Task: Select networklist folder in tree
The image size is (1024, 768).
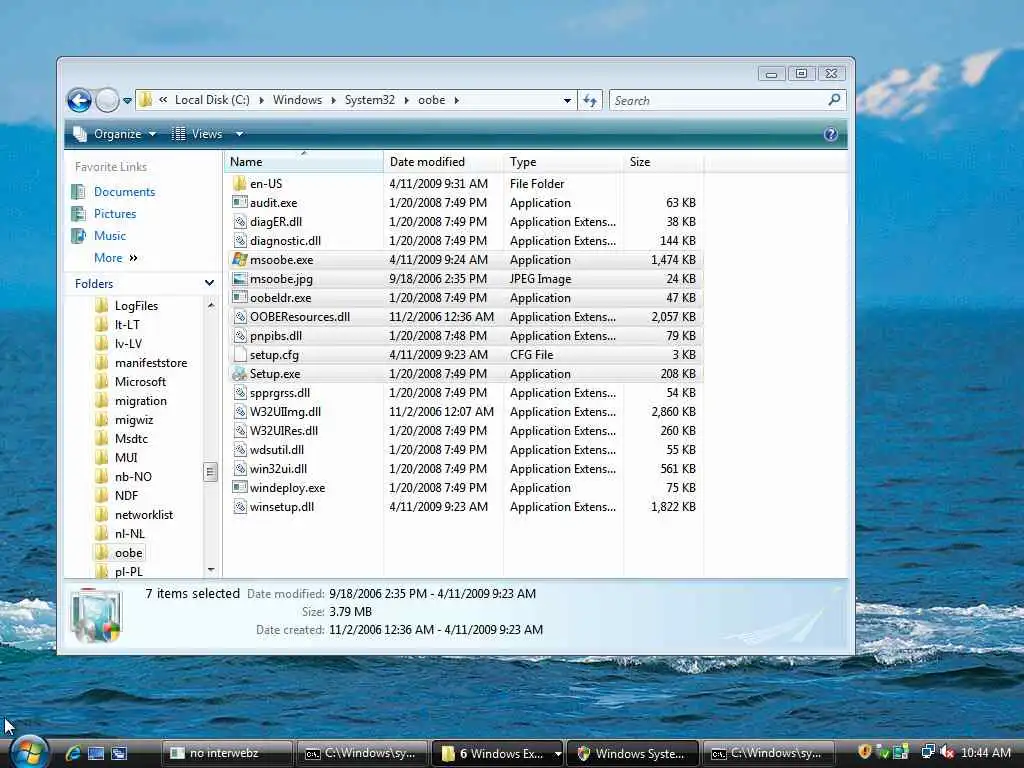Action: 144,515
